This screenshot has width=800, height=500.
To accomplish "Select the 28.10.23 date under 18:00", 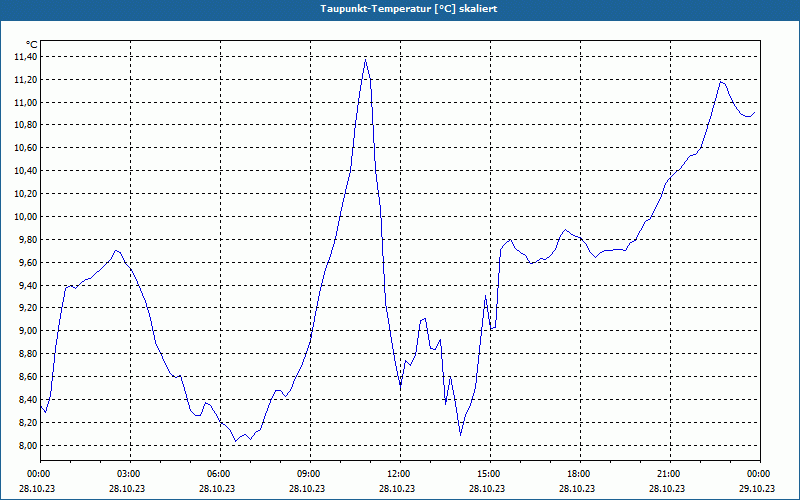I will (x=577, y=488).
